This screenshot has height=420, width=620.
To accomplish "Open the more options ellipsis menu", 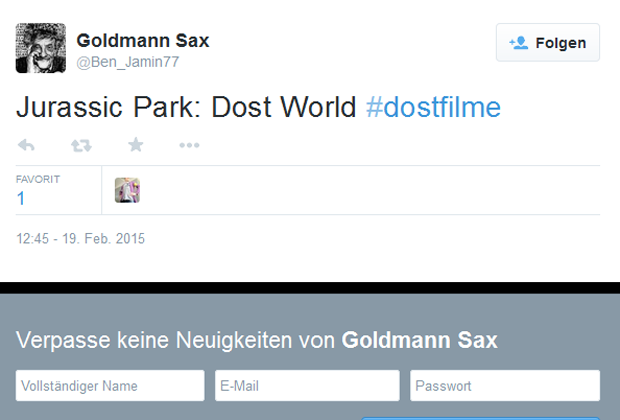I will (x=189, y=145).
